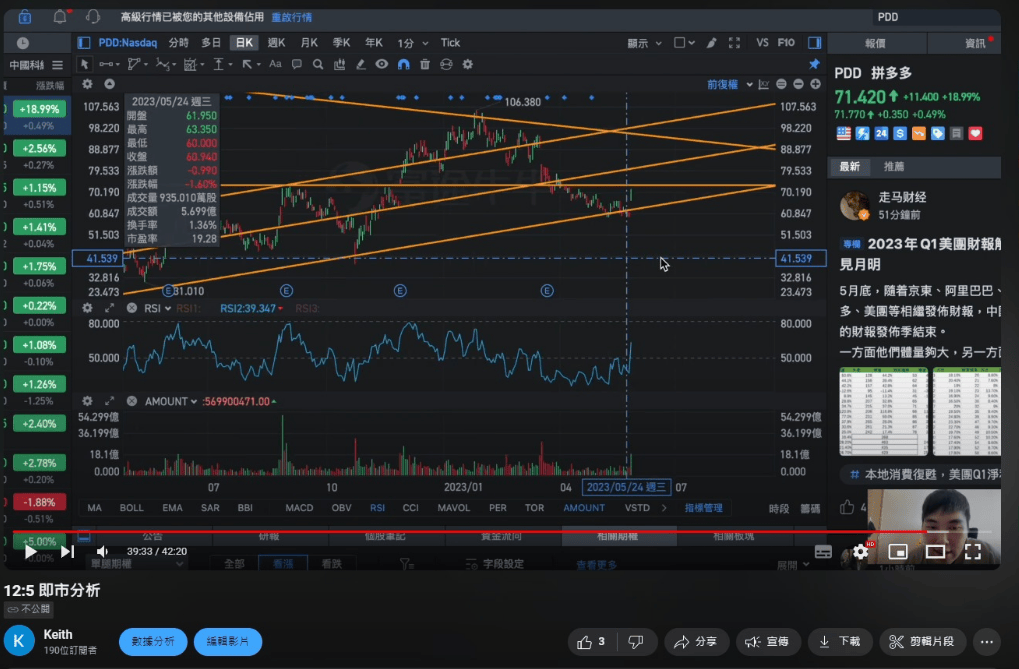This screenshot has height=669, width=1019.
Task: Open the arrow marker tool dropdown
Action: coord(251,64)
